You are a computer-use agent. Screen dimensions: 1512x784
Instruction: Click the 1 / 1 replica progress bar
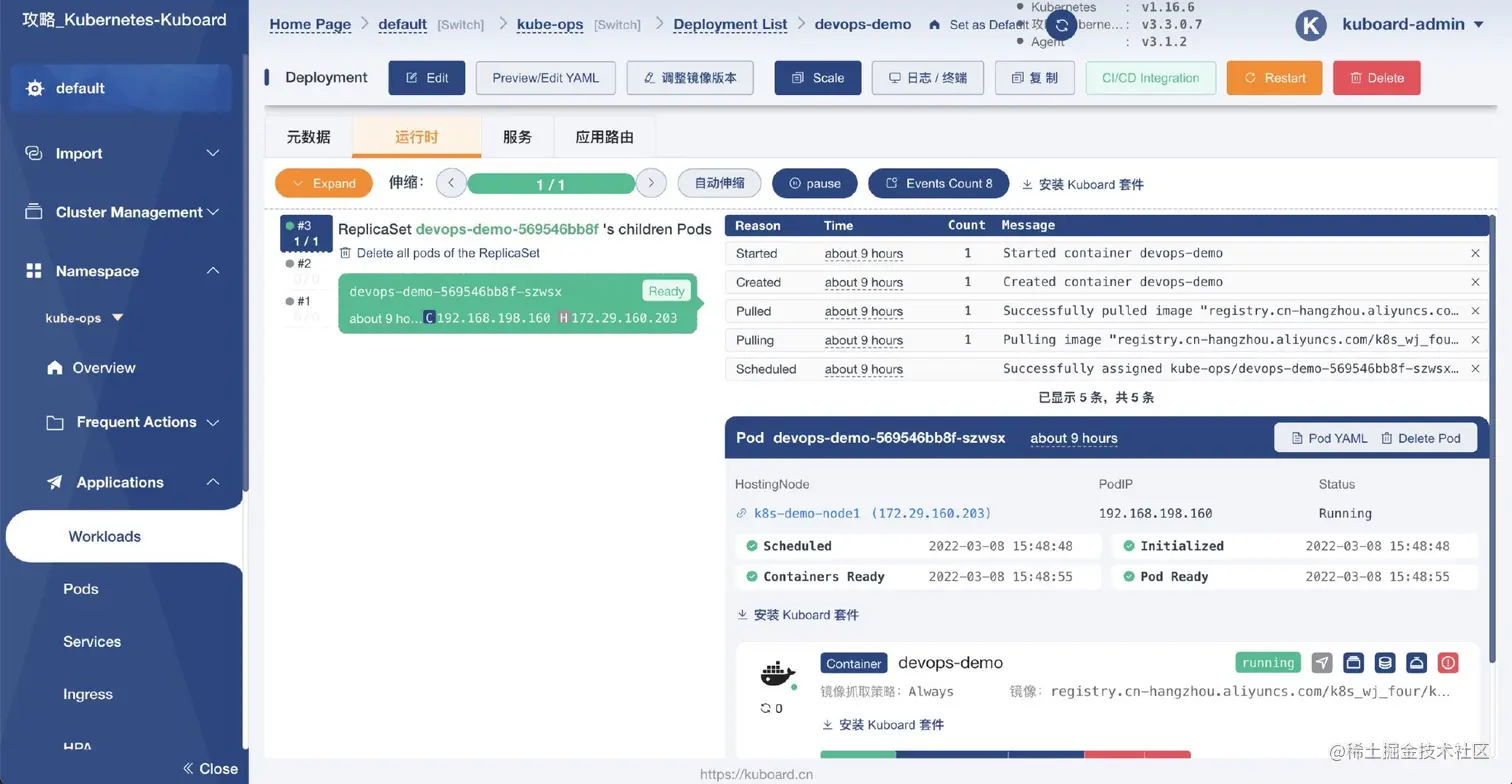pos(551,184)
